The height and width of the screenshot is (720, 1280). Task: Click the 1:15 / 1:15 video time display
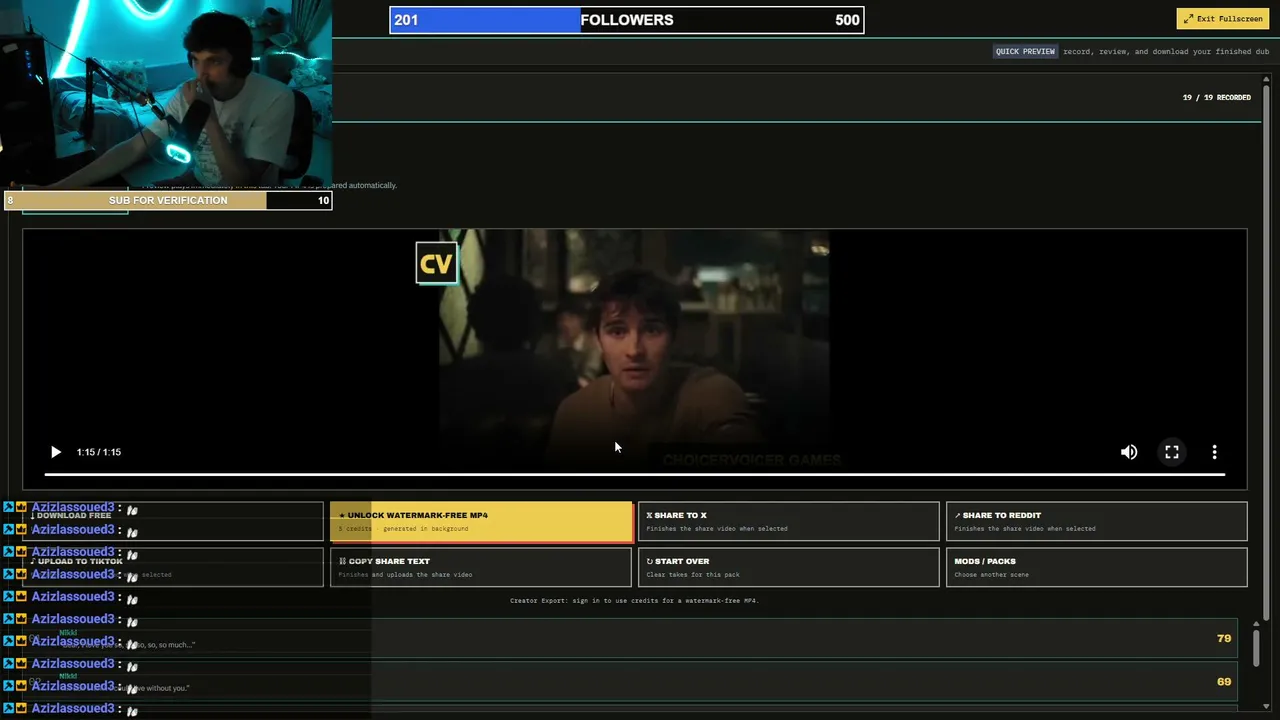pyautogui.click(x=99, y=452)
